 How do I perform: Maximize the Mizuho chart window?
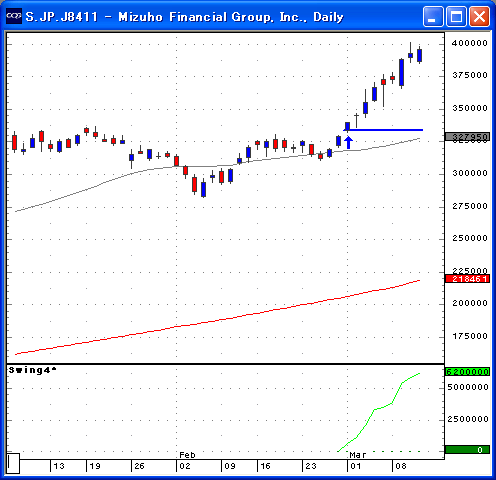(456, 16)
